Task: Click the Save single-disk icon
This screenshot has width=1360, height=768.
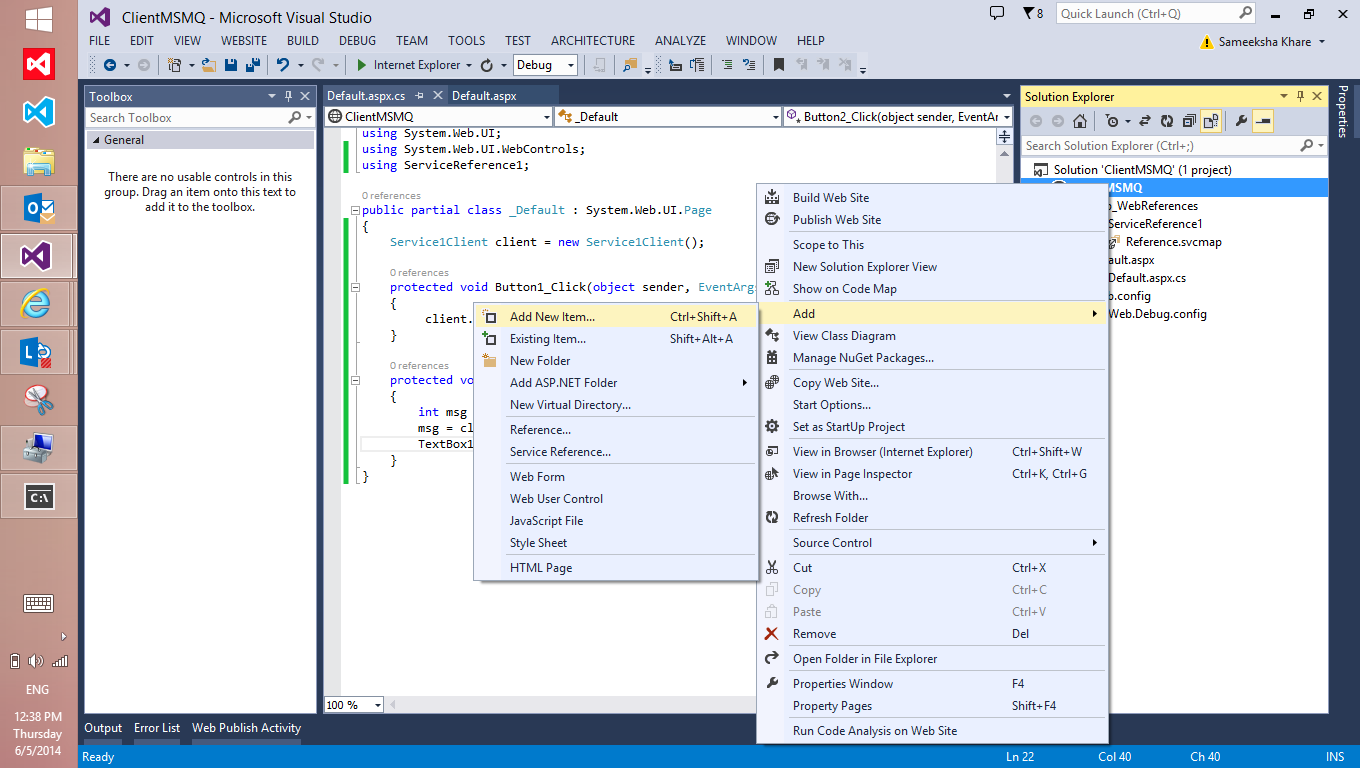Action: (x=231, y=65)
